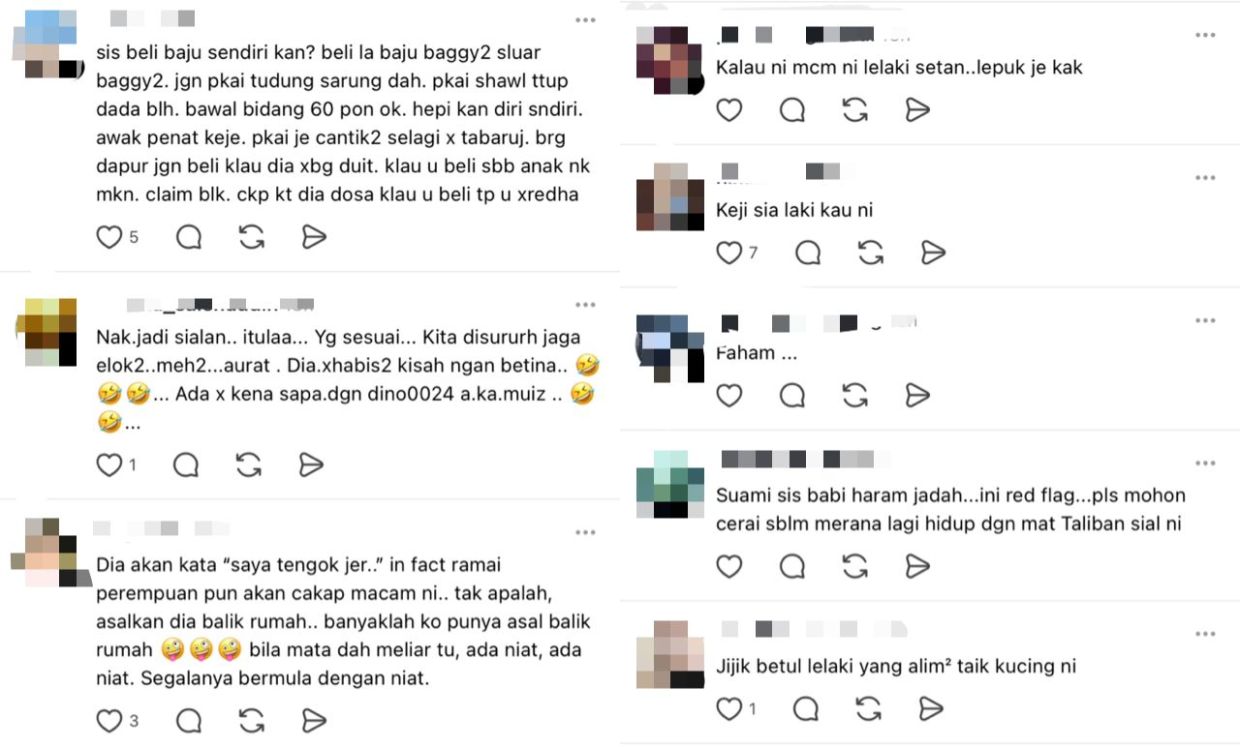Open more options for 'sis beli baju' comment
Image resolution: width=1240 pixels, height=747 pixels.
click(x=585, y=20)
